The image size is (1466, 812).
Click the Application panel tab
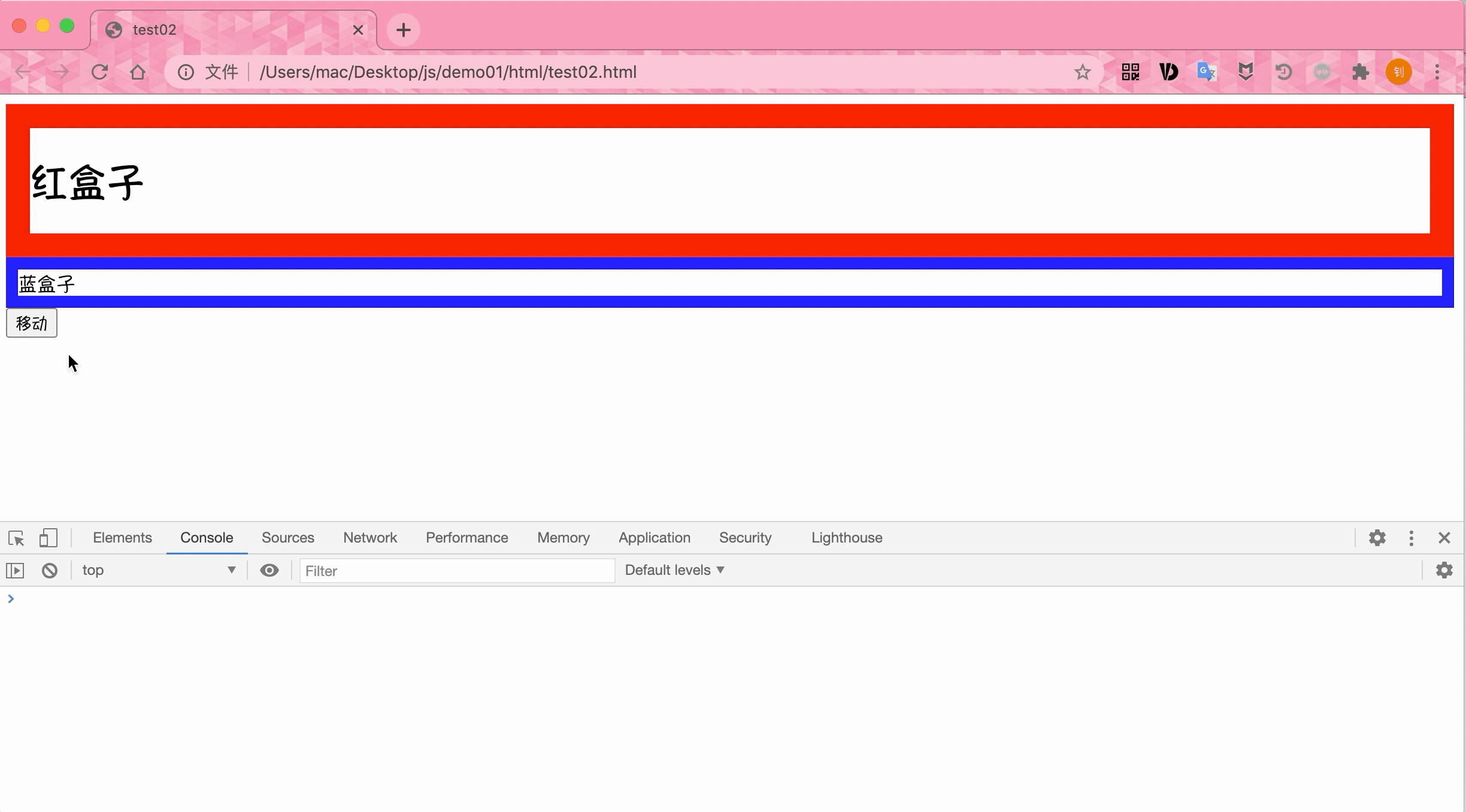tap(654, 538)
